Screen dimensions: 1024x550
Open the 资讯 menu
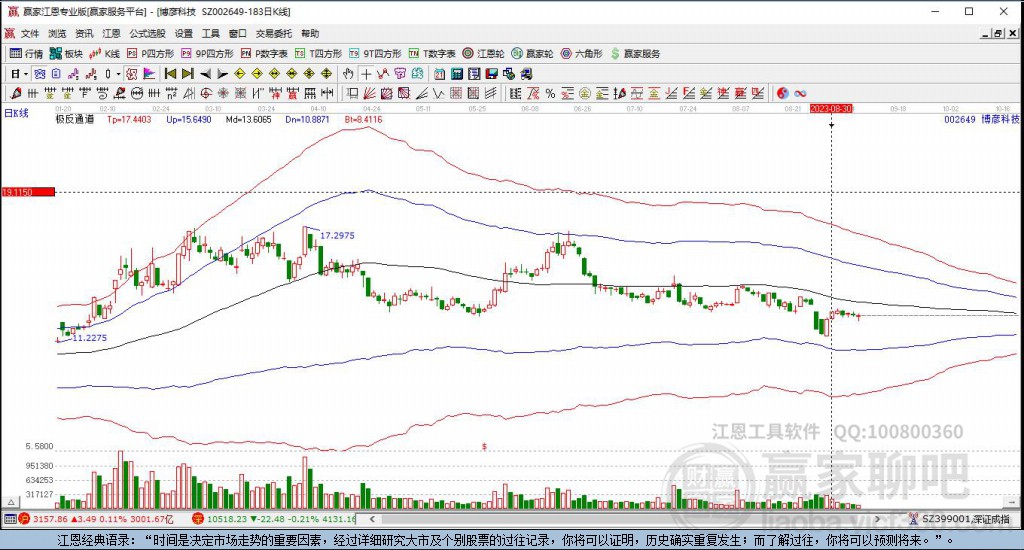pos(84,33)
